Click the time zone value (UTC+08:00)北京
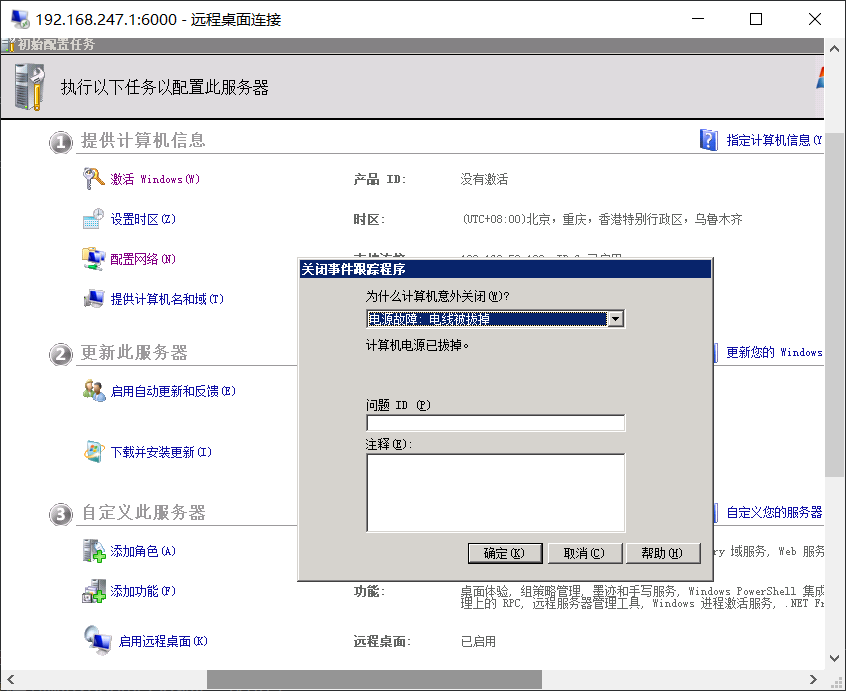This screenshot has height=691, width=846. pyautogui.click(x=602, y=219)
